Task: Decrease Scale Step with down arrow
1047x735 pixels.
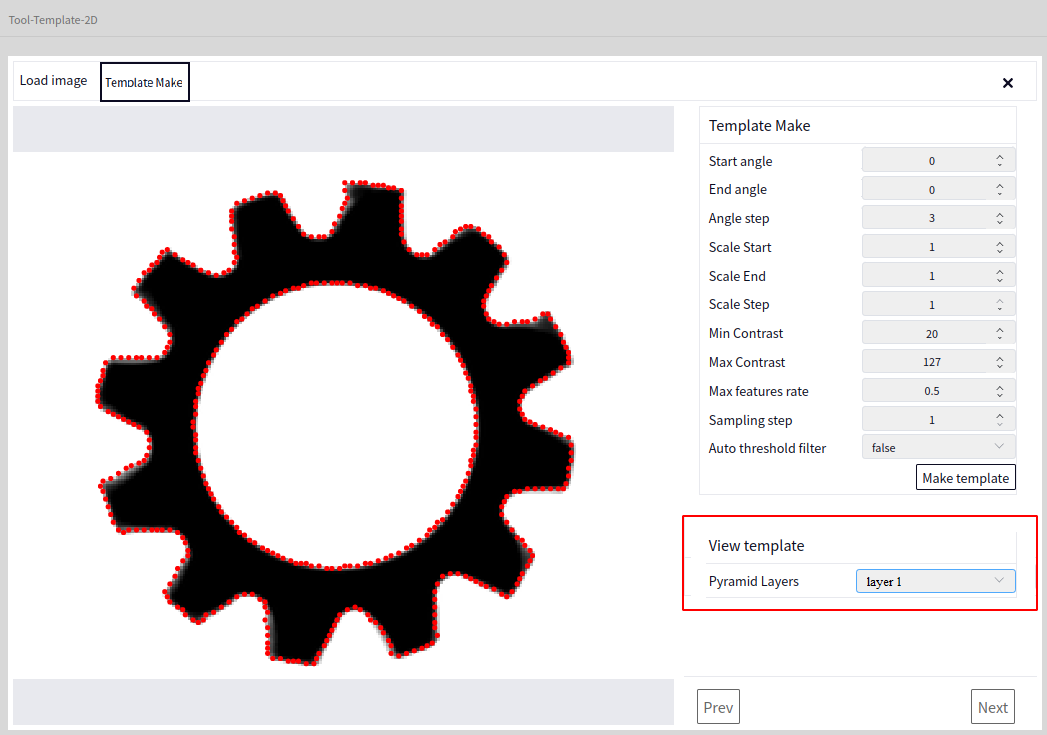Action: (x=1000, y=308)
